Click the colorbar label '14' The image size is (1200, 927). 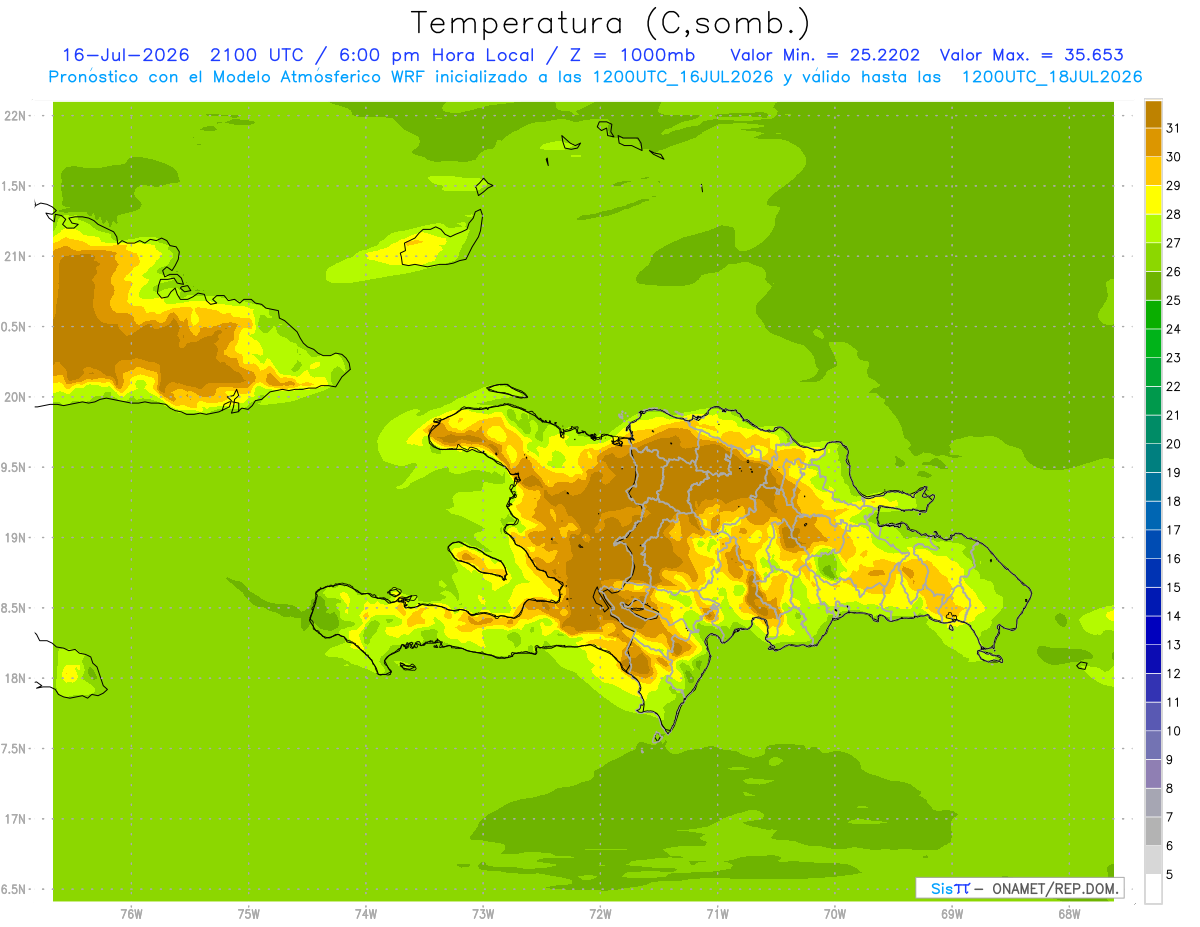(x=1173, y=616)
